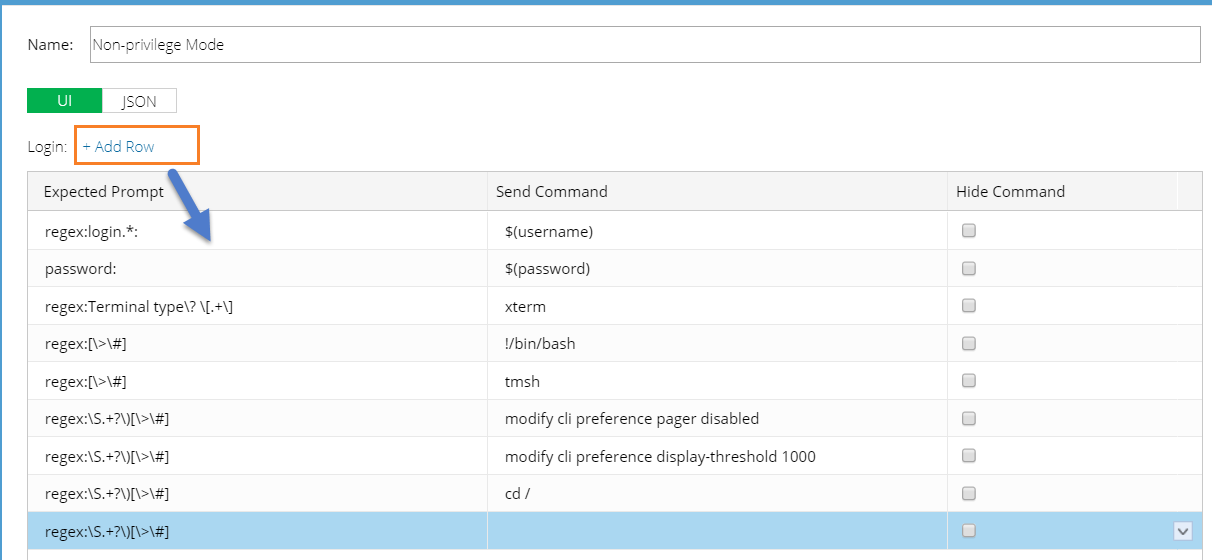Click the Expected Prompt column header
Viewport: 1212px width, 560px height.
104,191
